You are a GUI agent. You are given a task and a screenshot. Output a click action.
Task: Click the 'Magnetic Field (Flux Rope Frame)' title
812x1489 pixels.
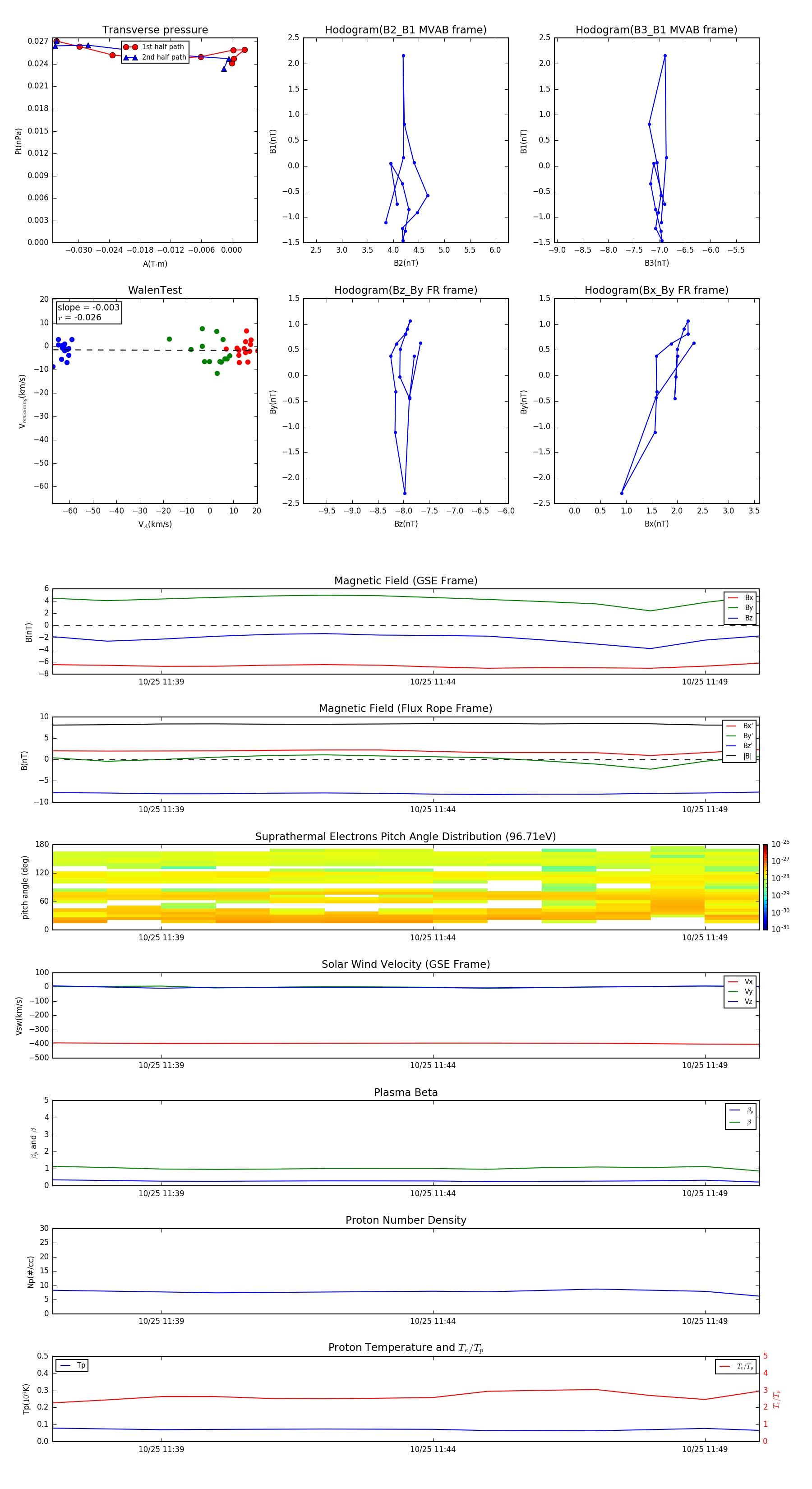click(x=406, y=709)
